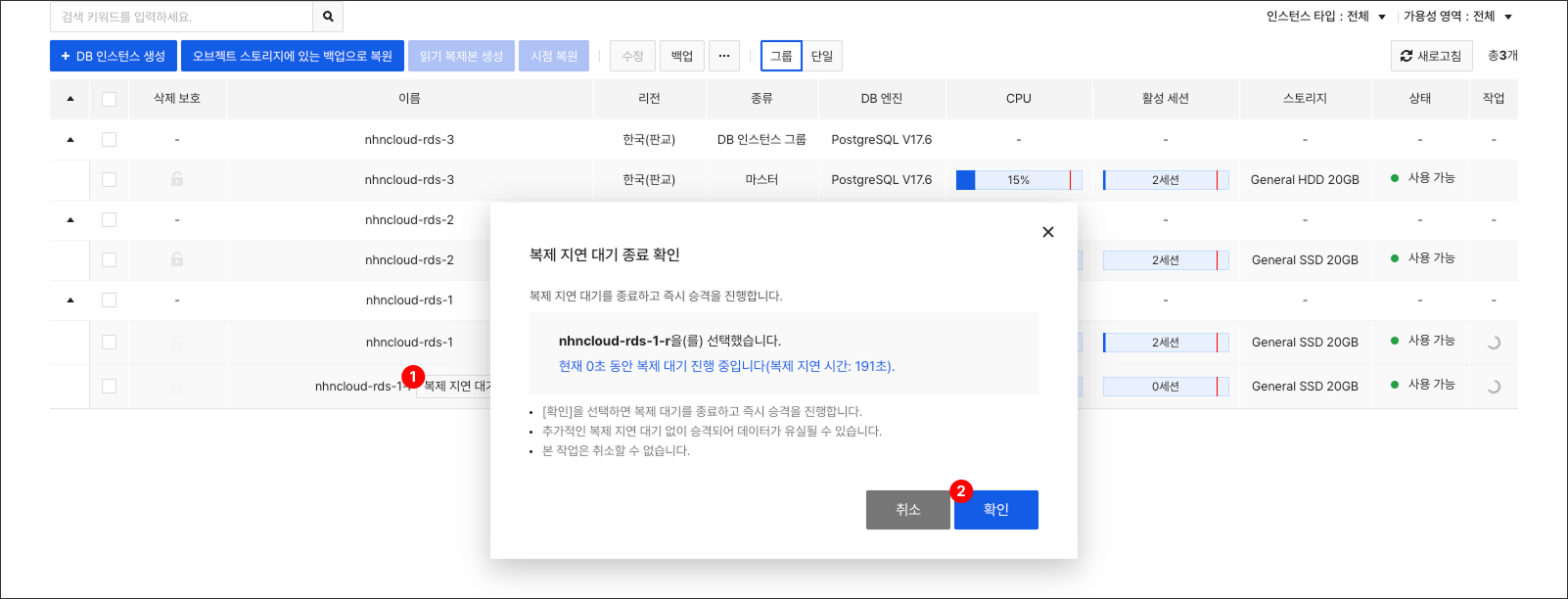Viewport: 1568px width, 599px height.
Task: Click the DB 인스턴스 생성 button
Action: coord(114,56)
